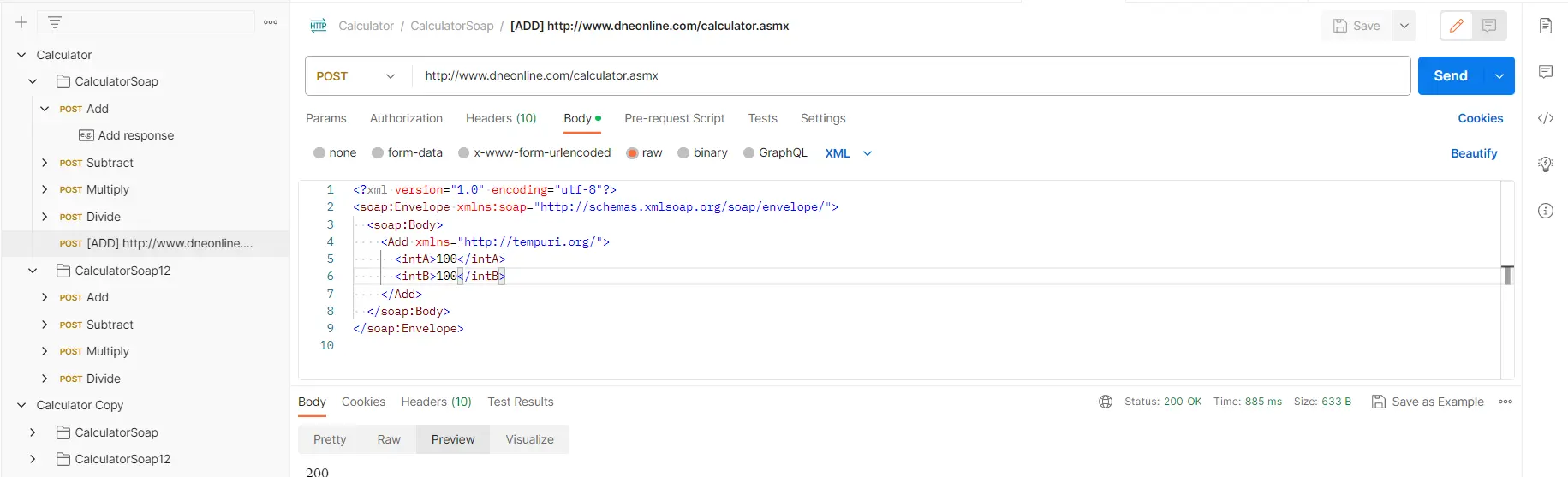This screenshot has height=477, width=1568.
Task: Click the editor vertical scrollbar
Action: click(x=1507, y=279)
